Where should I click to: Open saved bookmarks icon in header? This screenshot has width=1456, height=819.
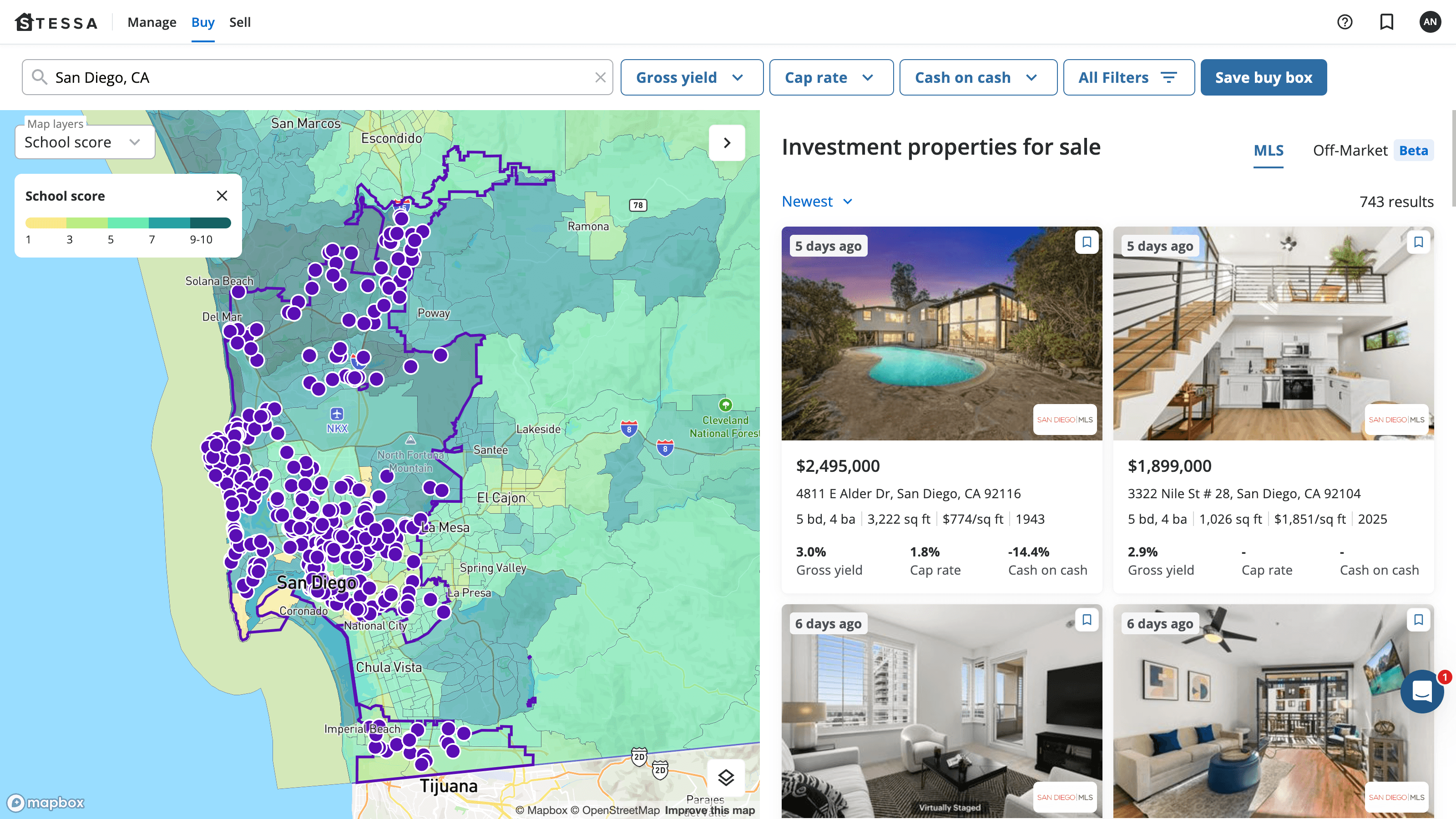point(1386,22)
